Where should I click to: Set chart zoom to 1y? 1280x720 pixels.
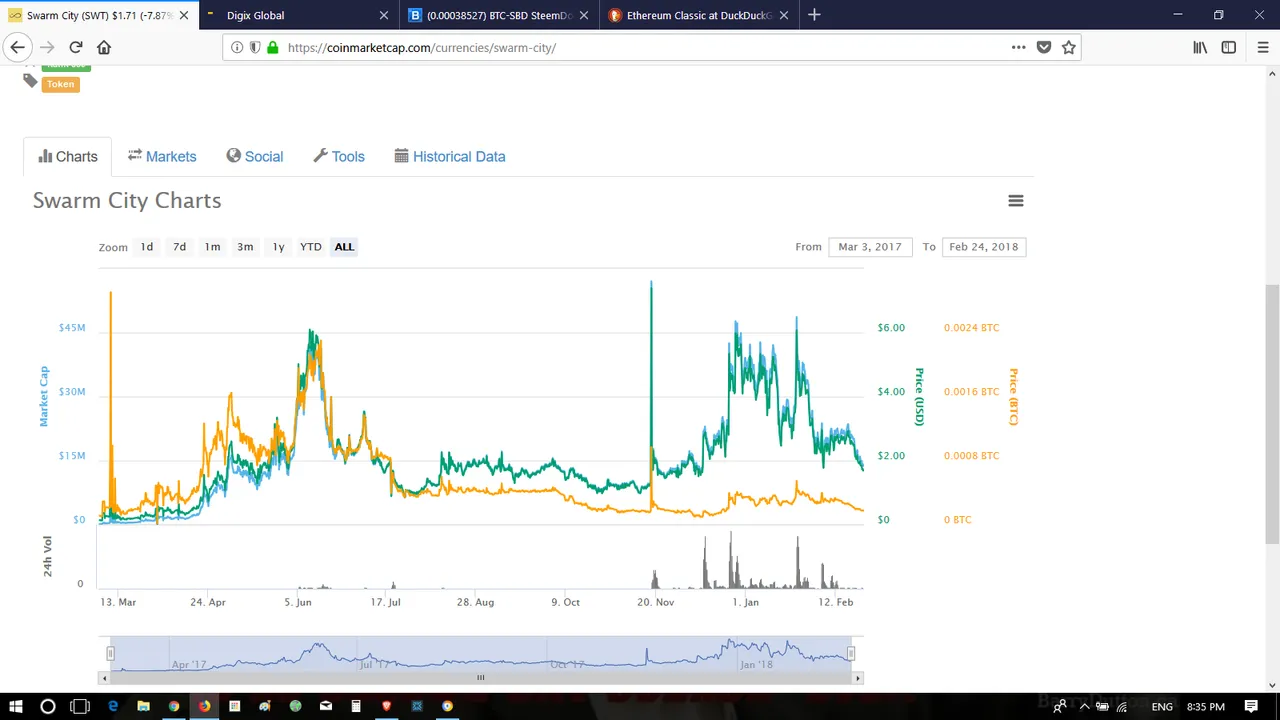coord(279,247)
